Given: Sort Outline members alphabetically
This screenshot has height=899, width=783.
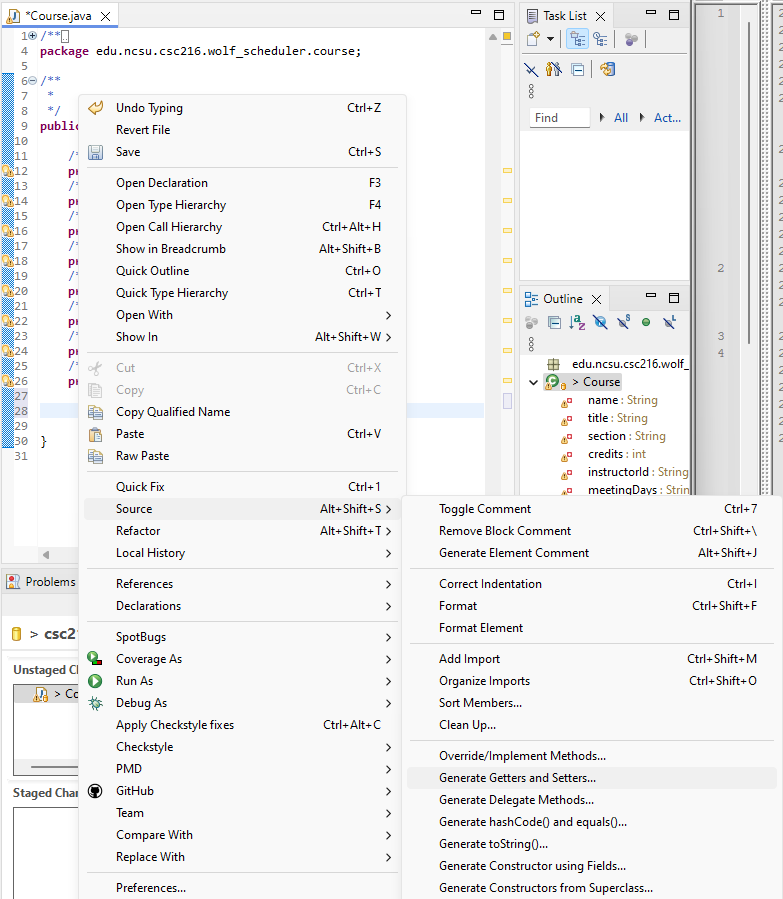Looking at the screenshot, I should [x=577, y=322].
